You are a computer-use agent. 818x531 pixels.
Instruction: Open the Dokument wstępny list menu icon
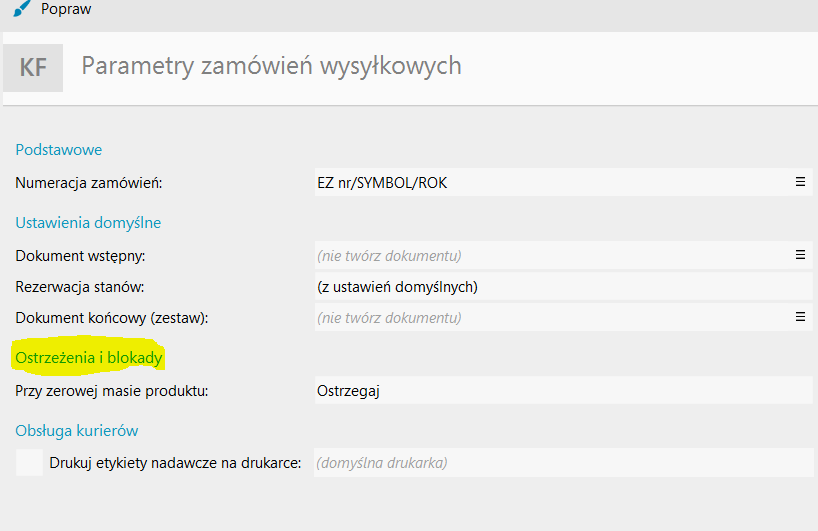(800, 255)
